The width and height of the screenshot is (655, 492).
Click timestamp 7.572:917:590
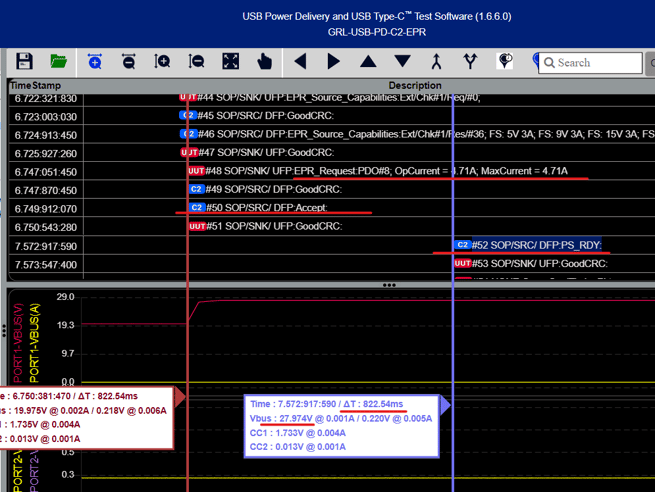[x=46, y=246]
